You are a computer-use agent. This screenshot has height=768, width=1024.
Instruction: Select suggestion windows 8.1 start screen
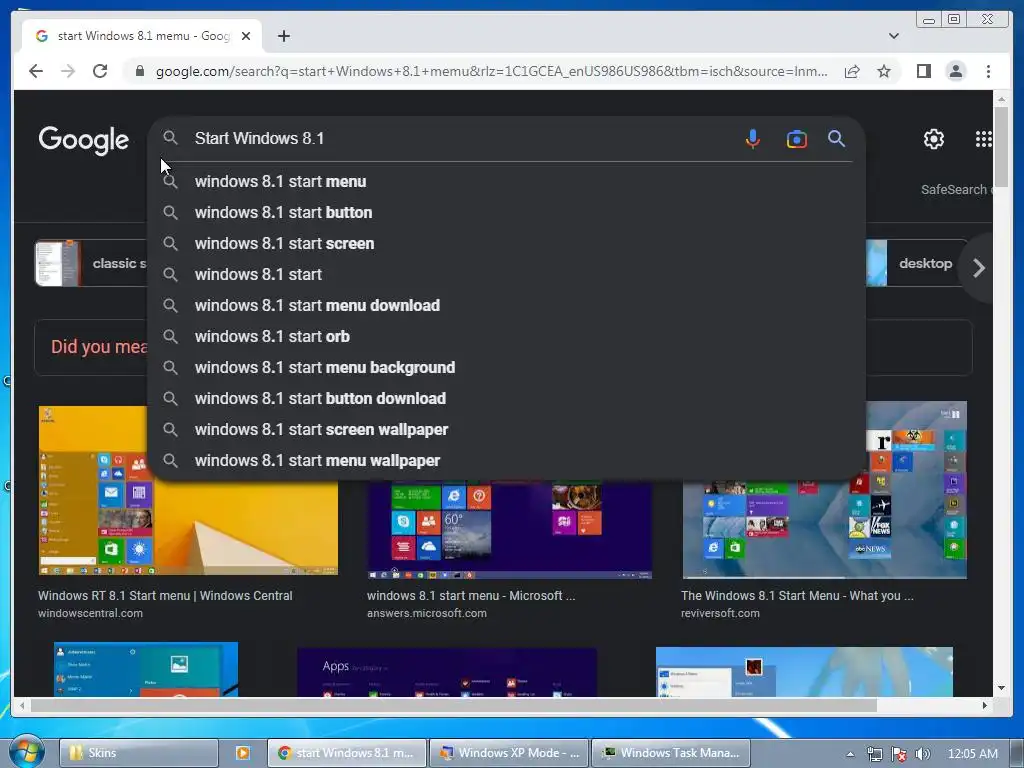coord(507,244)
